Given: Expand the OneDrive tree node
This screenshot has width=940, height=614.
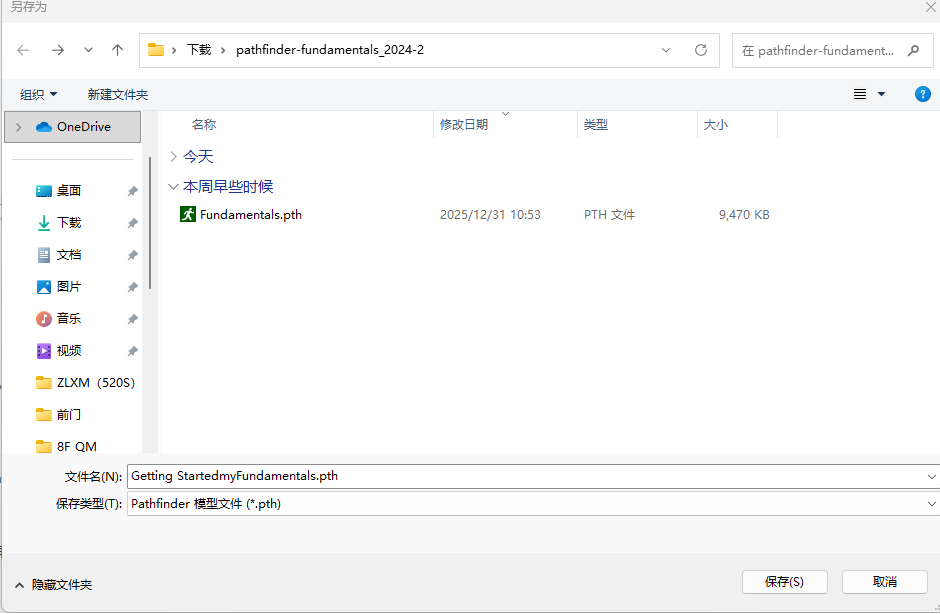Looking at the screenshot, I should point(19,127).
